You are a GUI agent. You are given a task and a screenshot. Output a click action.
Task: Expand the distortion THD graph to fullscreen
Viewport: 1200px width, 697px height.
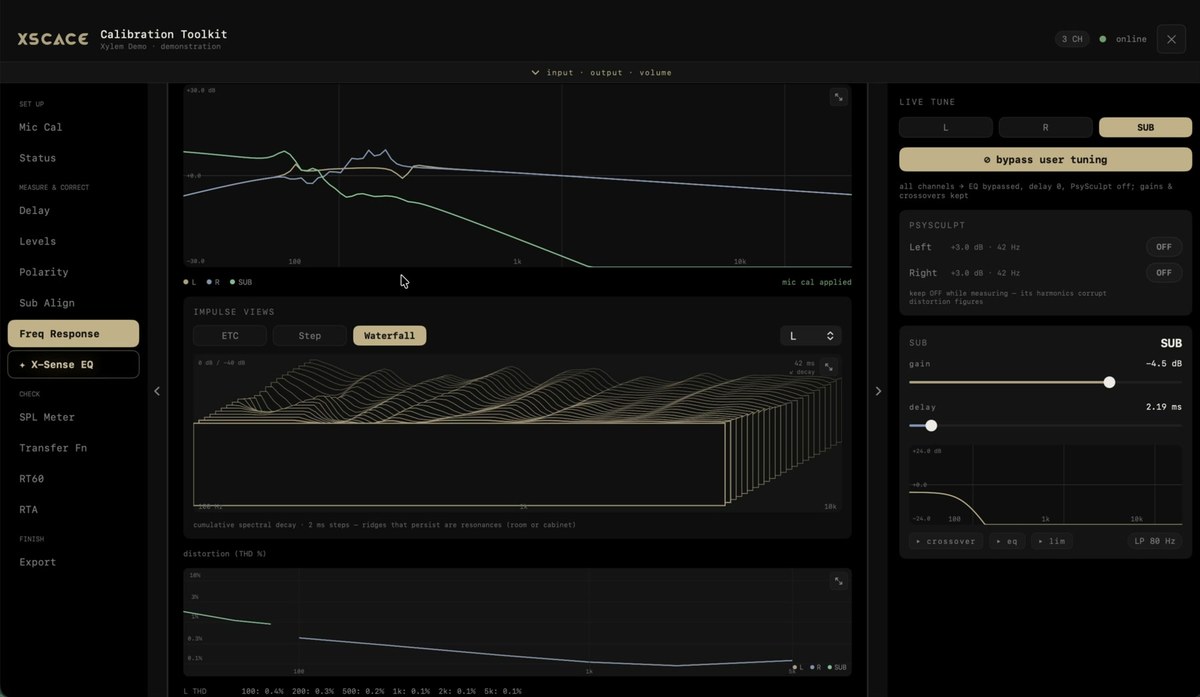point(839,581)
